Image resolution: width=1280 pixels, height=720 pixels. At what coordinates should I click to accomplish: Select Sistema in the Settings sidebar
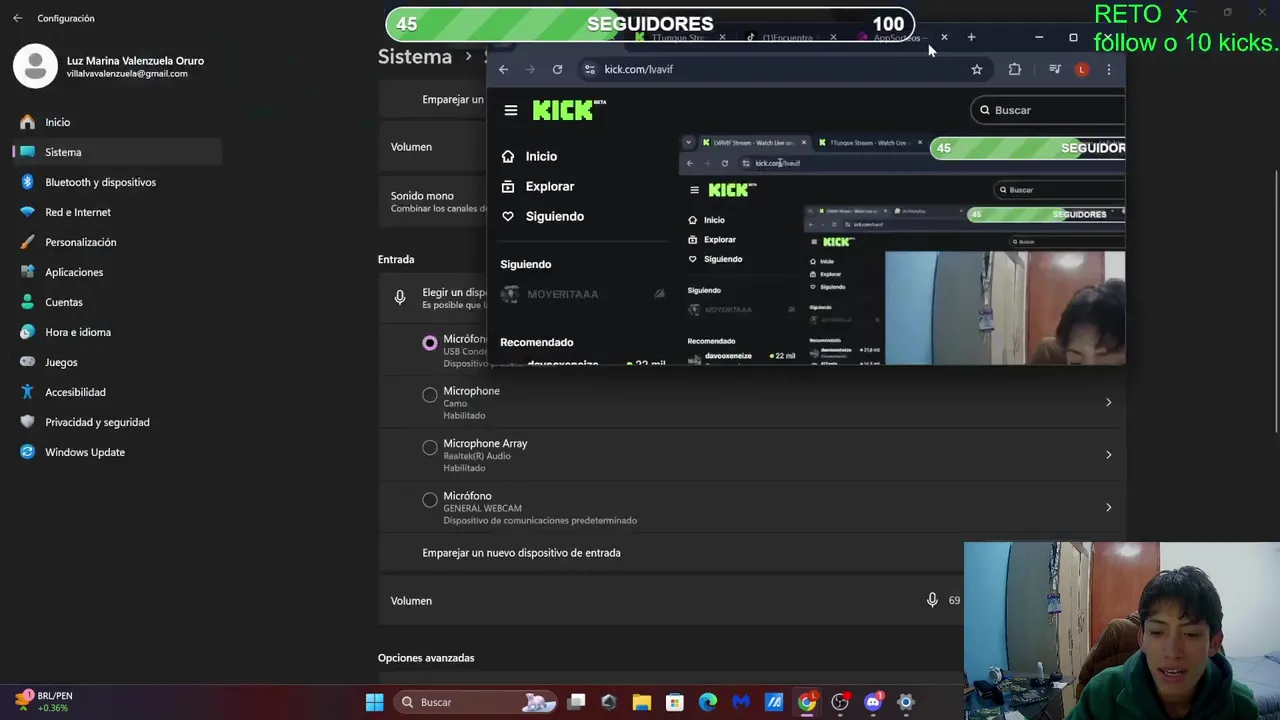point(118,152)
